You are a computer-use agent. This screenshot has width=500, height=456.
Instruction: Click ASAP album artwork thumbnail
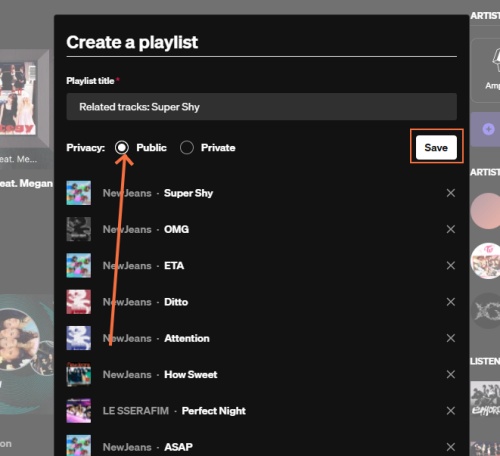coord(78,445)
